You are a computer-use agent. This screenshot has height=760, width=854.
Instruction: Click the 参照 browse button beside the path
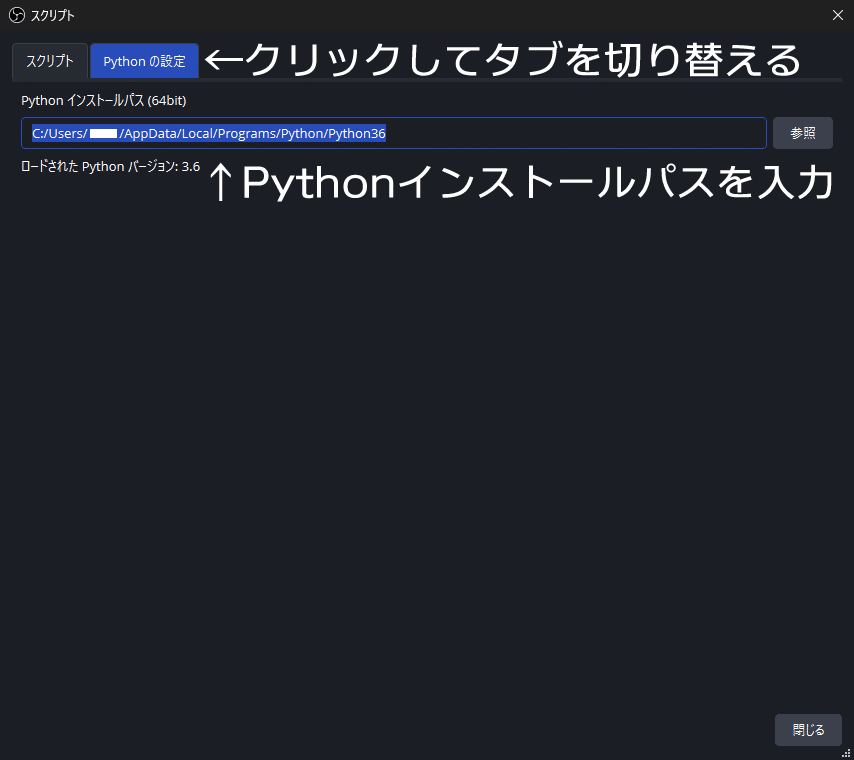[x=803, y=132]
